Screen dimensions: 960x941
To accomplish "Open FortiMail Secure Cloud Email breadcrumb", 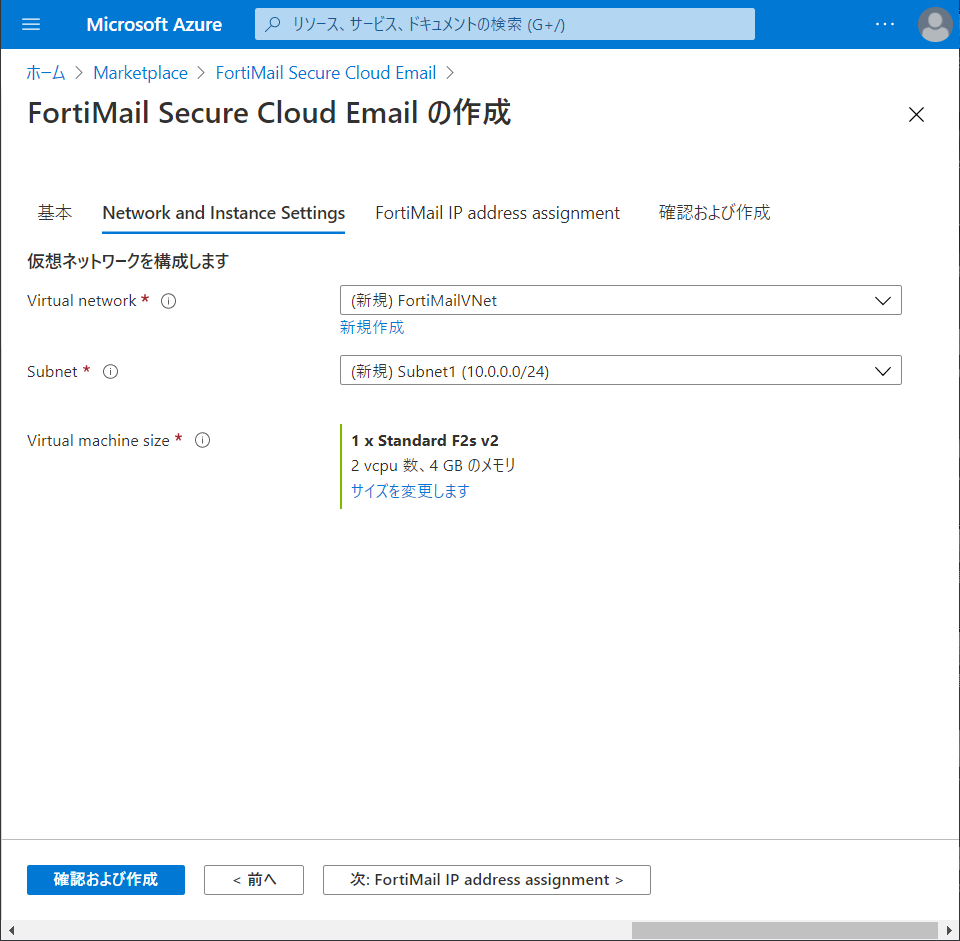I will tap(326, 73).
